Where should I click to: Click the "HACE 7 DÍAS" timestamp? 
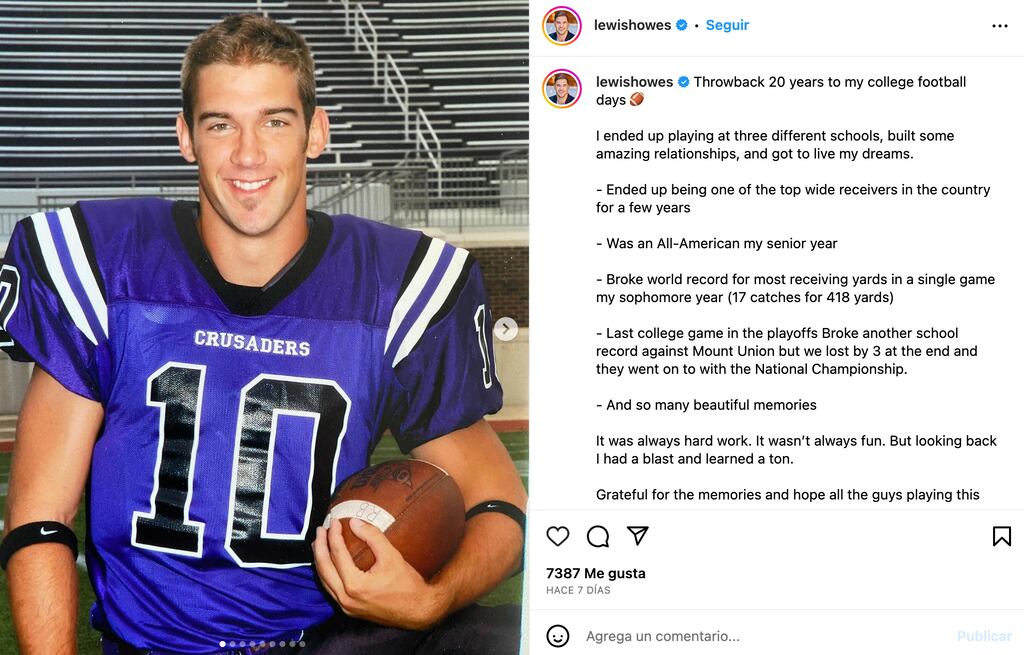[x=578, y=590]
